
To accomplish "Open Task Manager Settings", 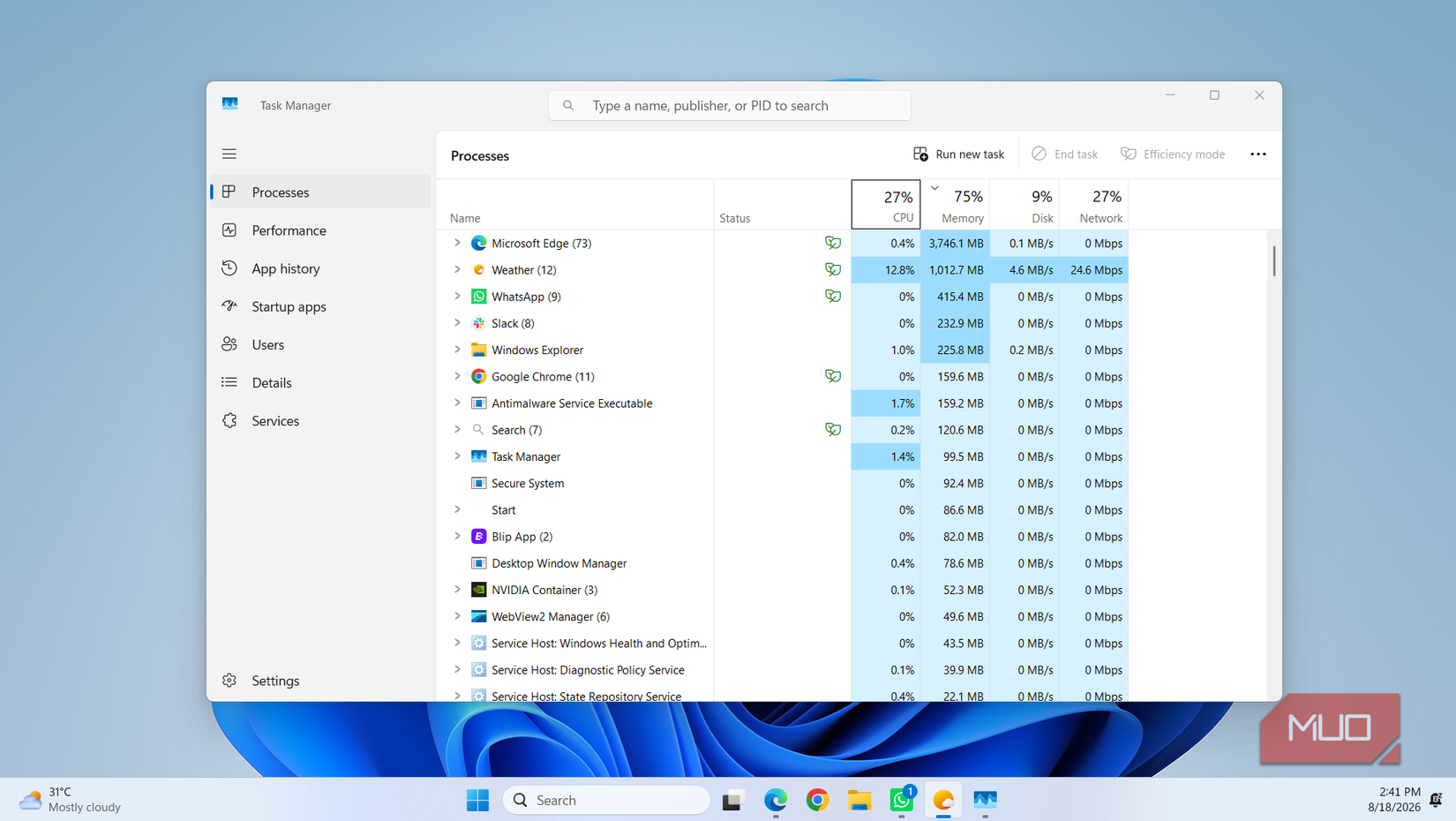I will click(319, 681).
